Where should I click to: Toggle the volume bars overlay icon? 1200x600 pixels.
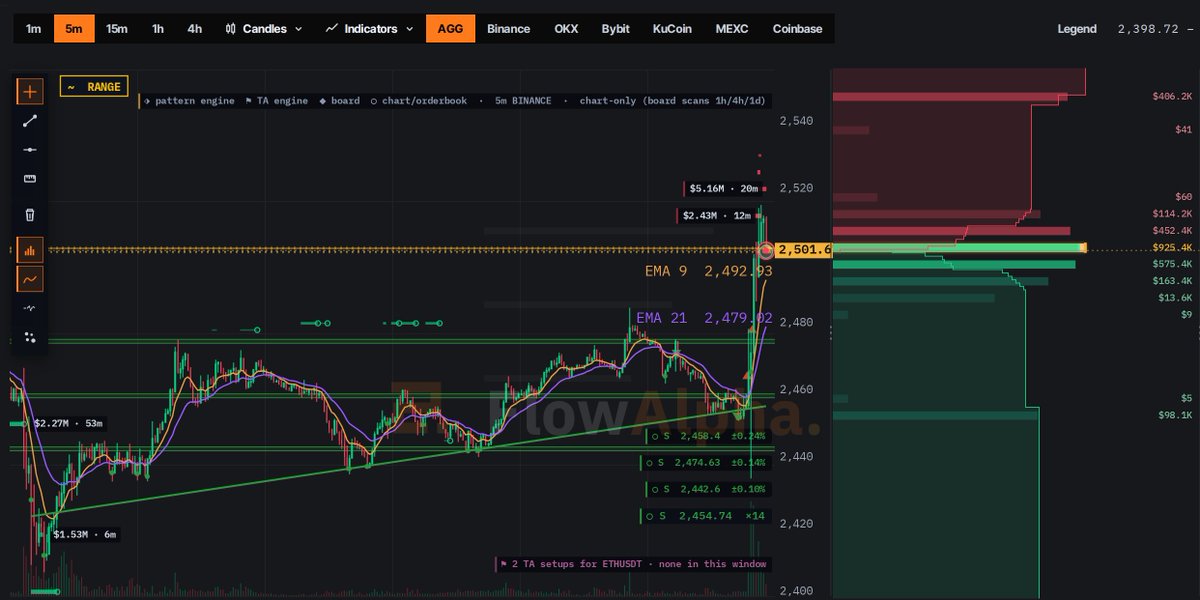[x=30, y=250]
